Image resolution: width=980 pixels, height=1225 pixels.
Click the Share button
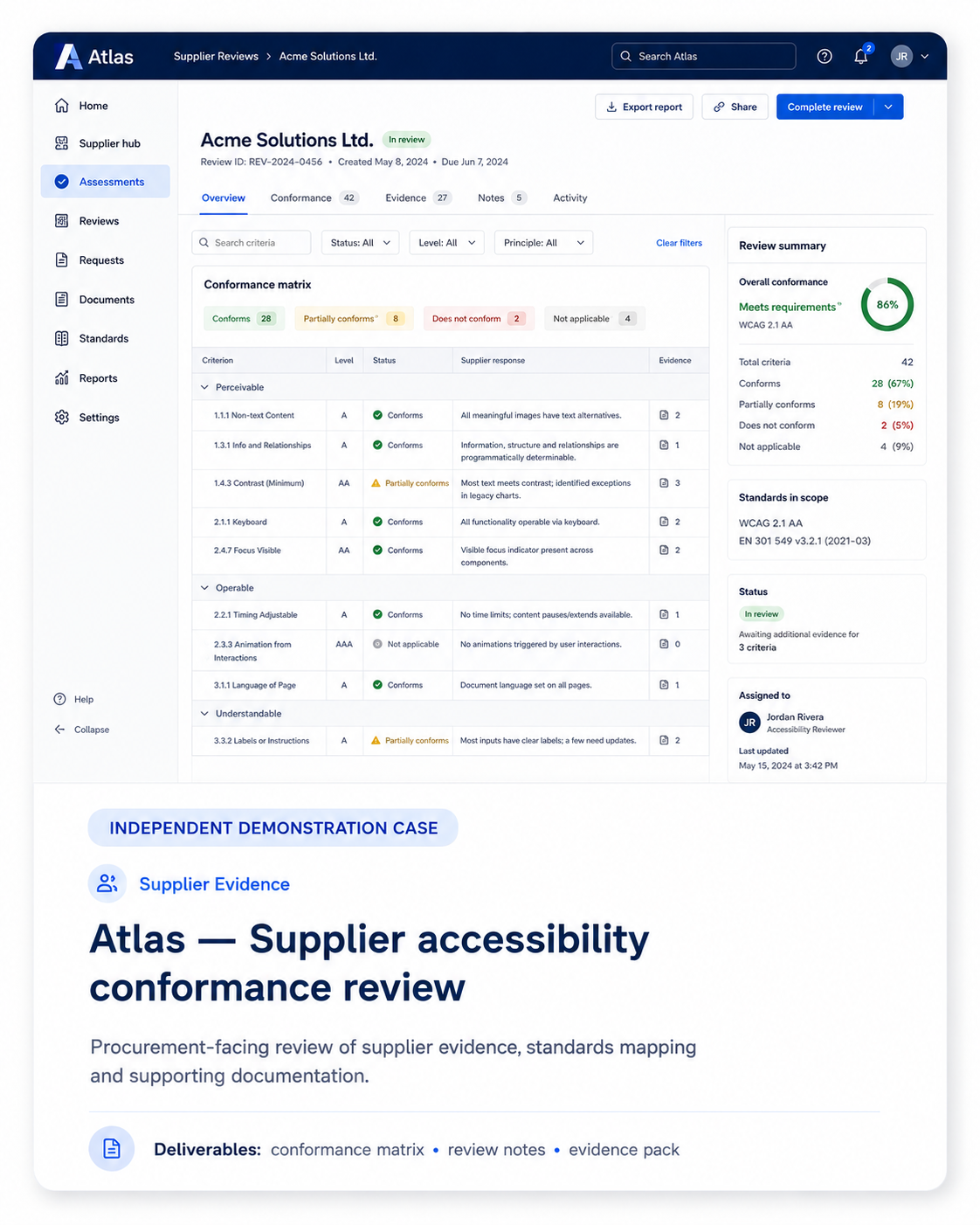tap(735, 107)
